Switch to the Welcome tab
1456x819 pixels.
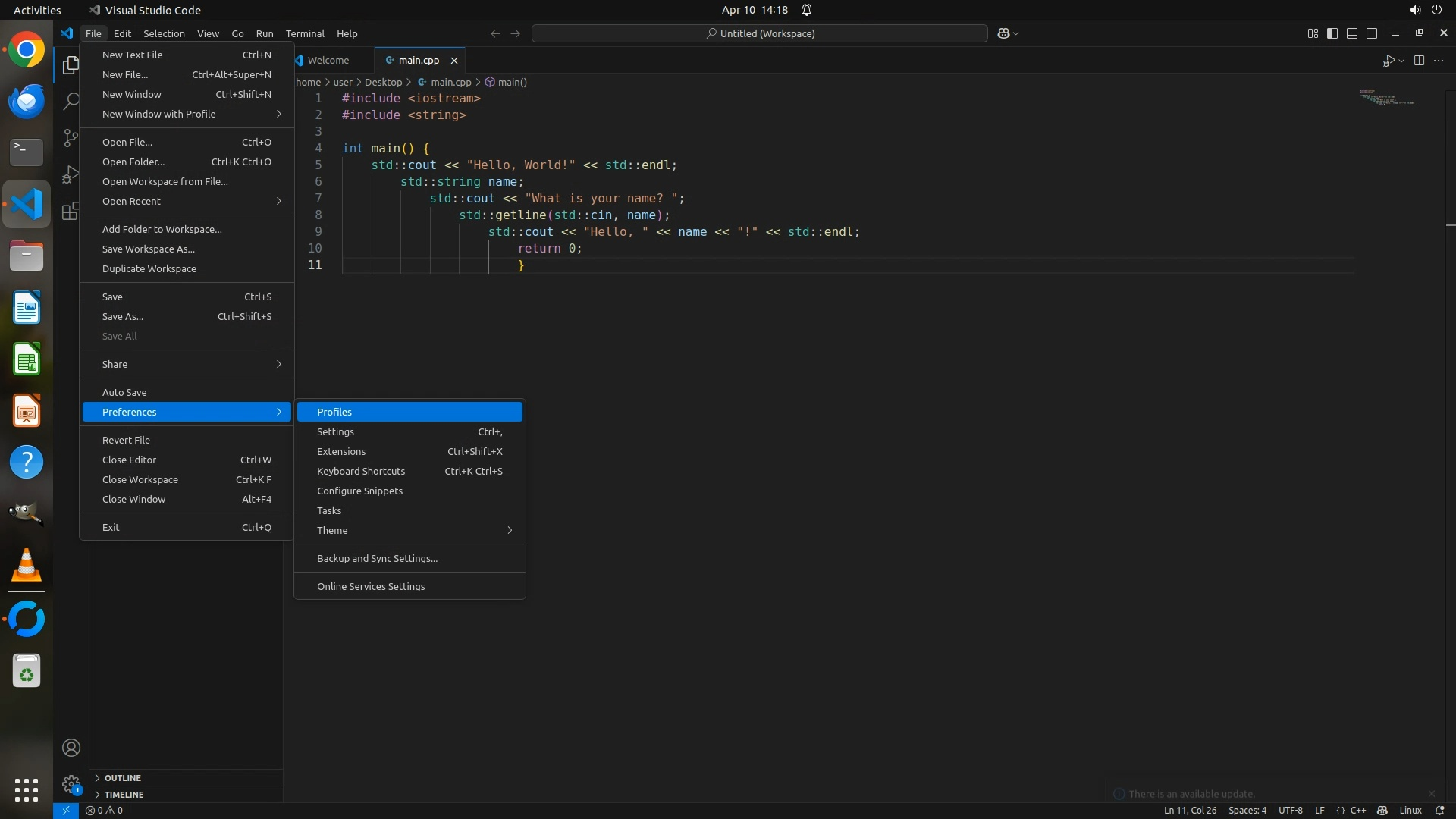coord(328,61)
